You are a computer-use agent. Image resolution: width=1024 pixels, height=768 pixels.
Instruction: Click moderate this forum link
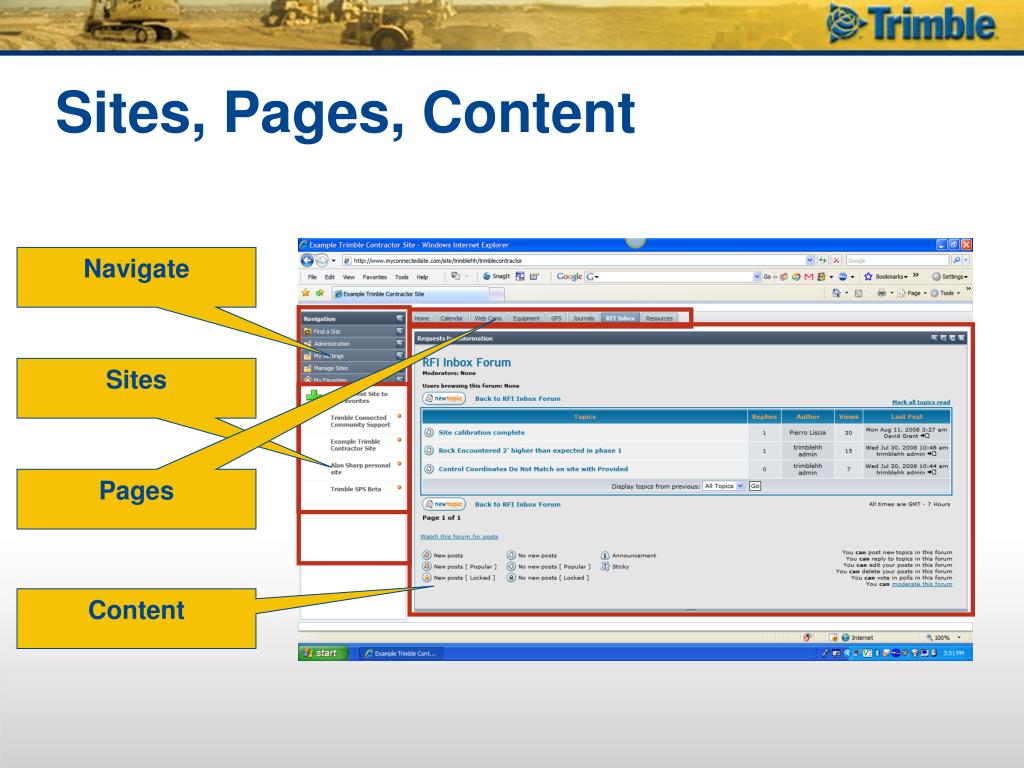tap(921, 584)
